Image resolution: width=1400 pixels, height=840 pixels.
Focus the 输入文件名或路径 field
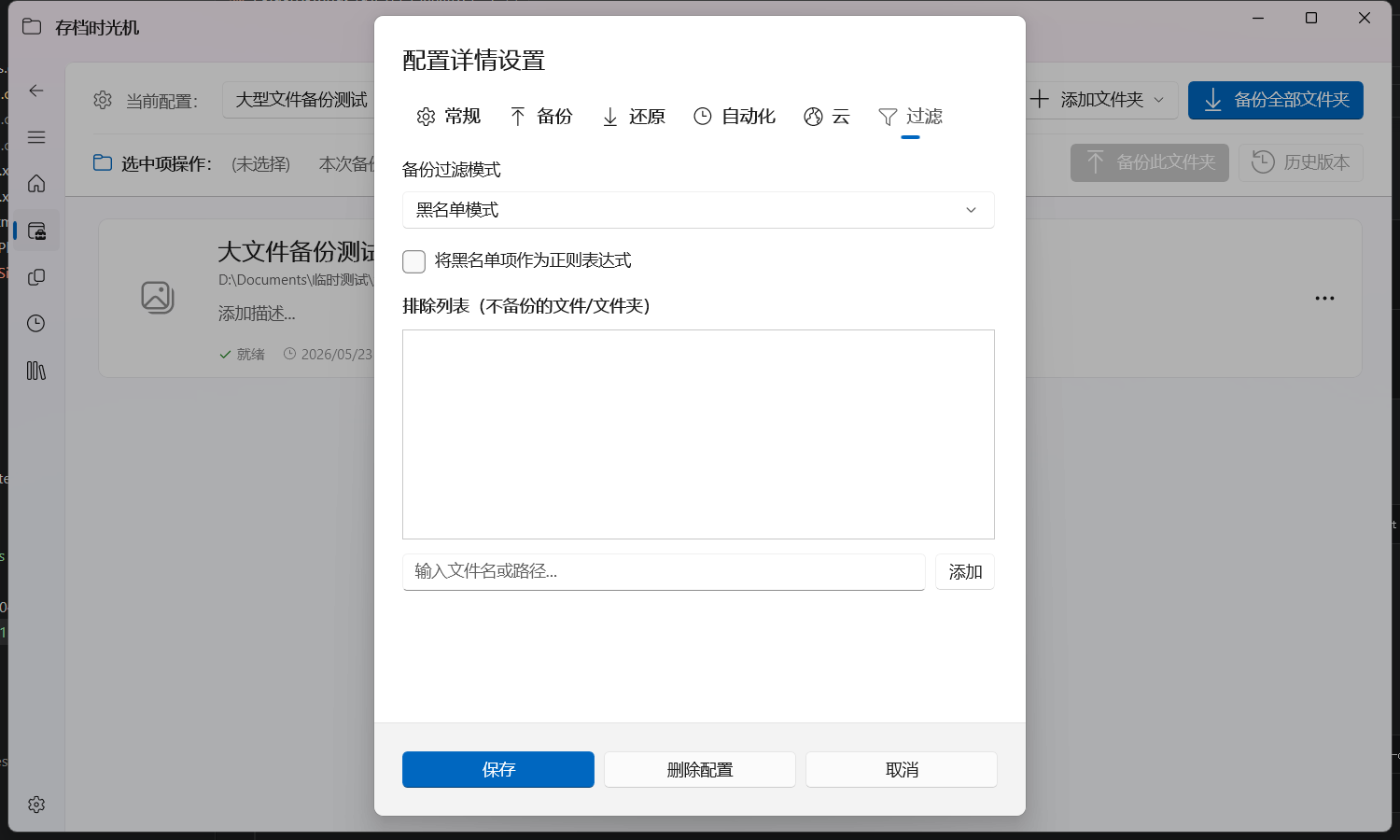click(x=664, y=572)
